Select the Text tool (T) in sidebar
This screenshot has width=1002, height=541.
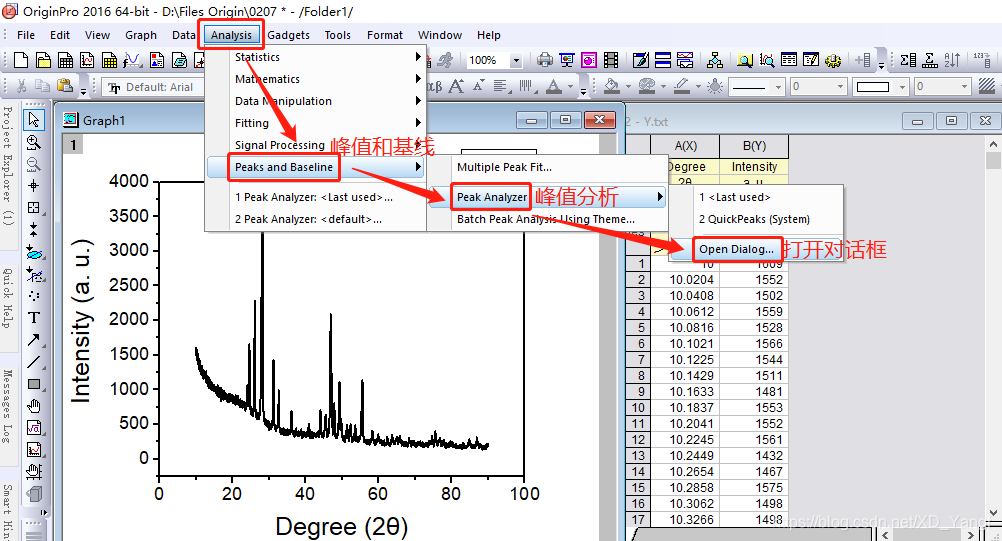click(x=34, y=317)
